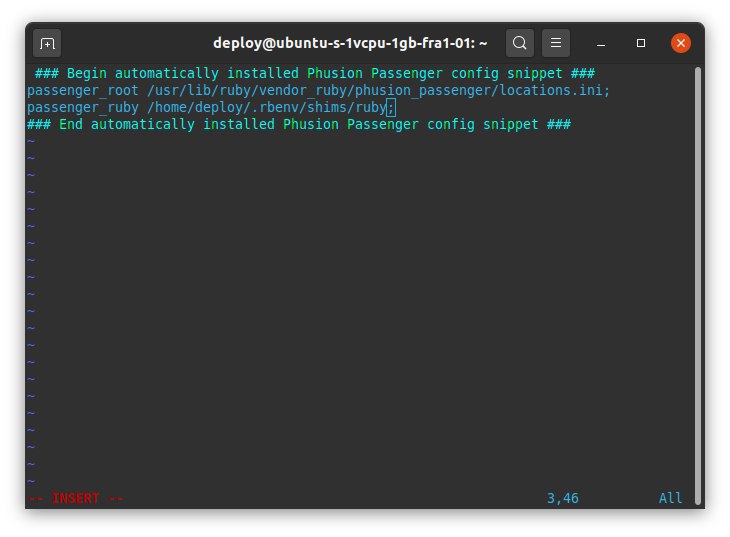Maximize the terminal window
Image resolution: width=730 pixels, height=537 pixels.
(x=641, y=43)
